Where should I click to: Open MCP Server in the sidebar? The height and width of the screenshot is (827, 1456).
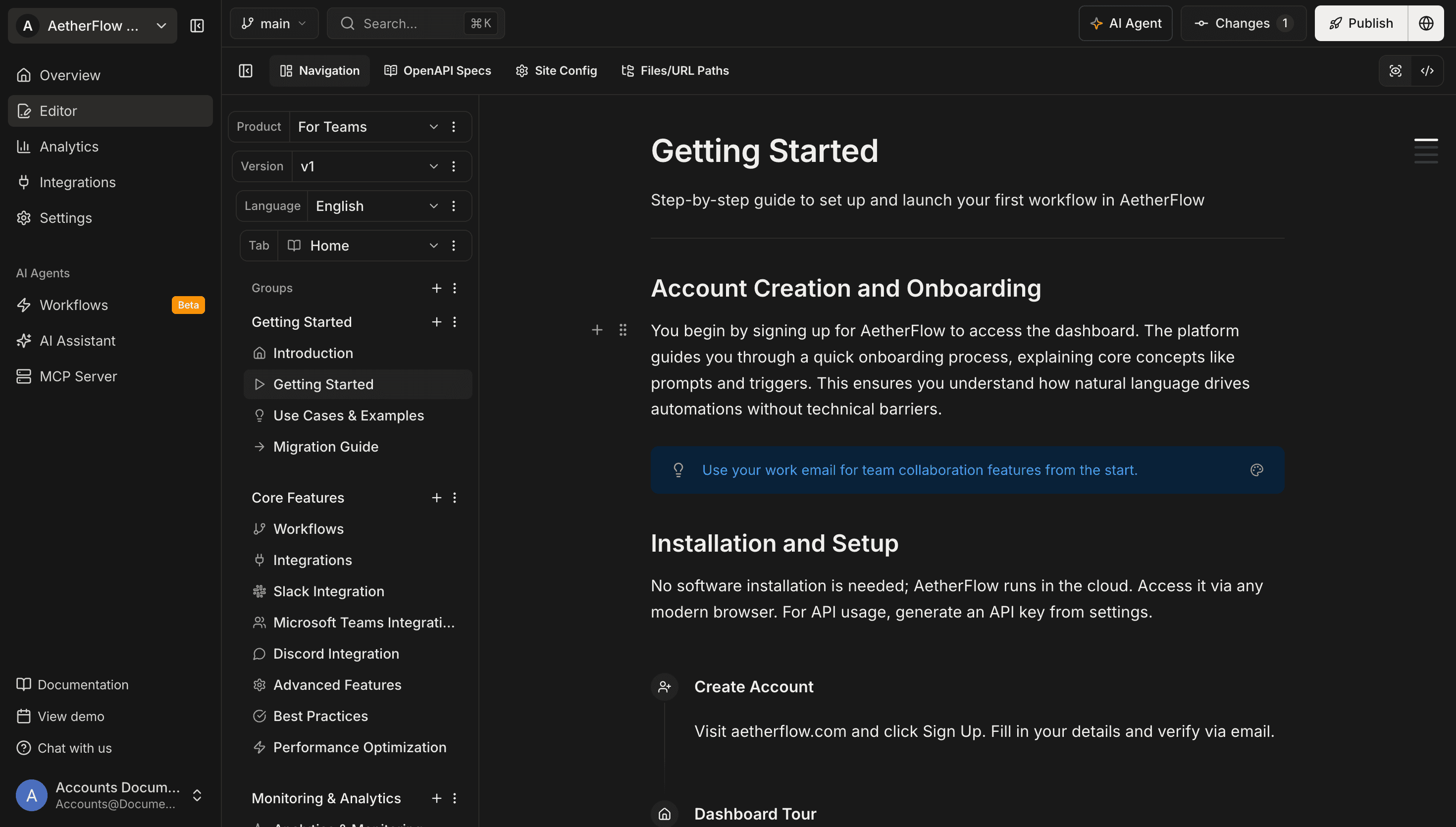coord(110,376)
